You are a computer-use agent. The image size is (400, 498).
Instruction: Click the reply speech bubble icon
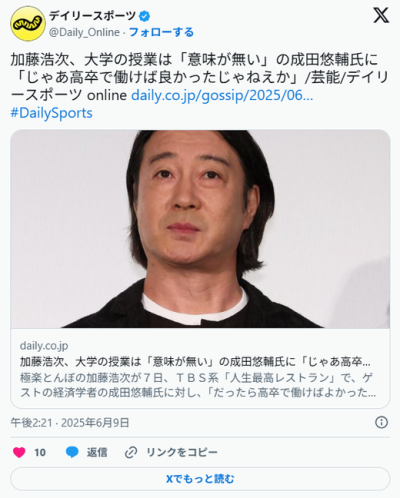[x=72, y=452]
